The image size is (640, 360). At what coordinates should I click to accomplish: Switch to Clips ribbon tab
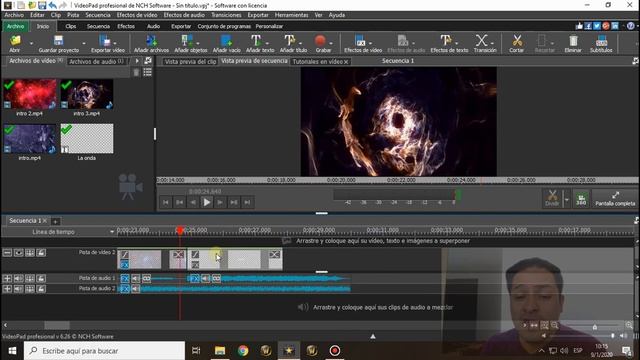point(71,26)
